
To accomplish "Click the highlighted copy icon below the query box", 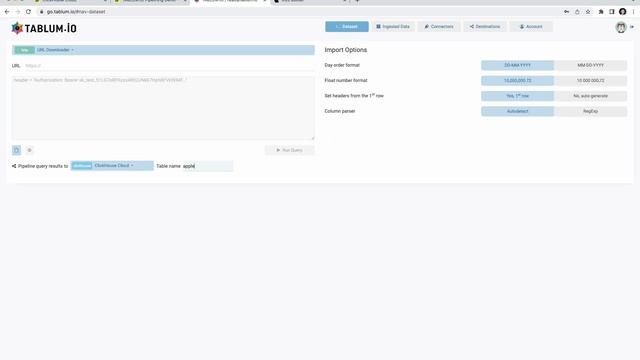I will 16,150.
